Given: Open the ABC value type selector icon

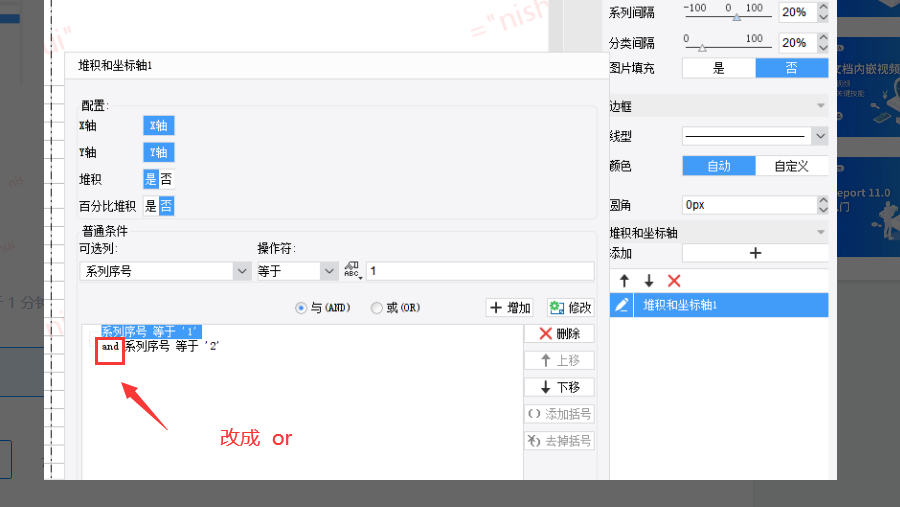Looking at the screenshot, I should (352, 270).
